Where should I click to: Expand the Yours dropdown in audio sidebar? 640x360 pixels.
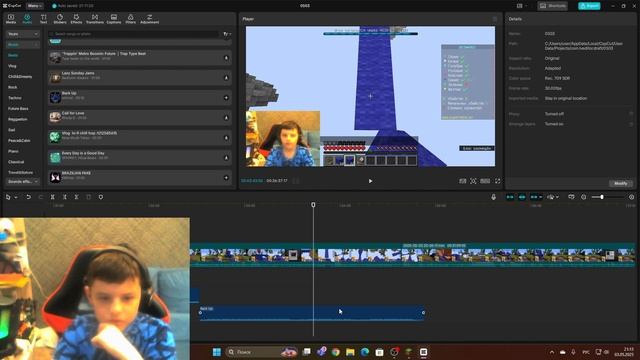click(x=23, y=34)
